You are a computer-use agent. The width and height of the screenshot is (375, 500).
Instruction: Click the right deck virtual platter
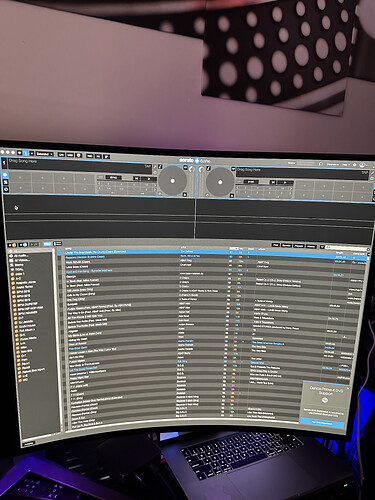[x=220, y=182]
